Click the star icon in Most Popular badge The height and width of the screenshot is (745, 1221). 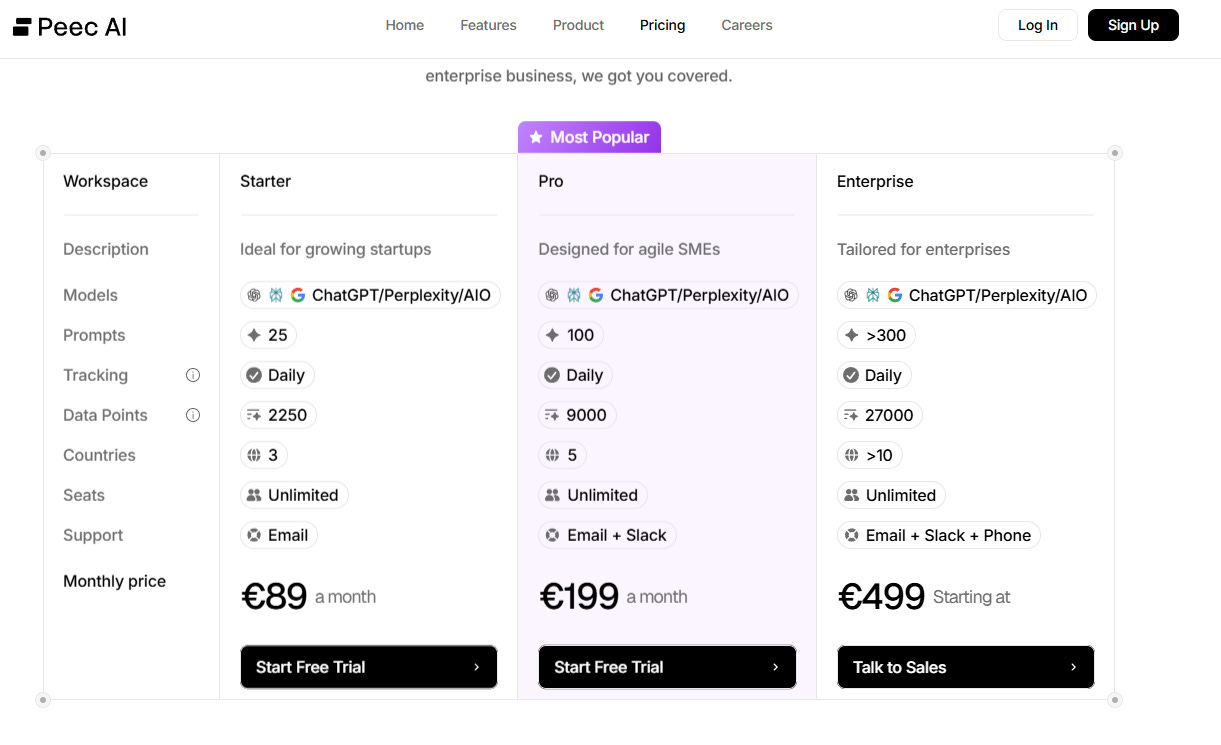coord(536,137)
